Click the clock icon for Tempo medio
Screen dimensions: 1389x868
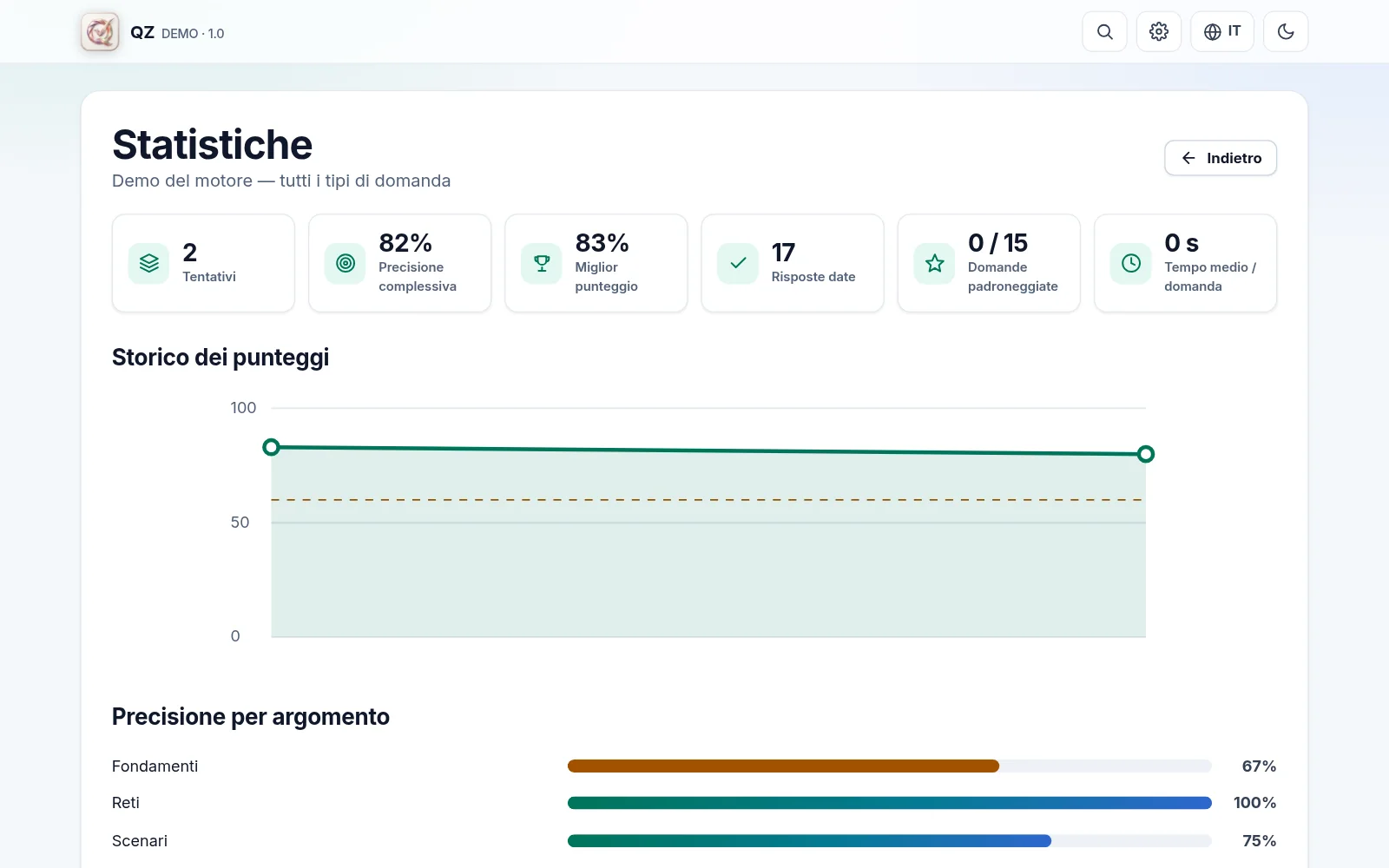point(1130,263)
